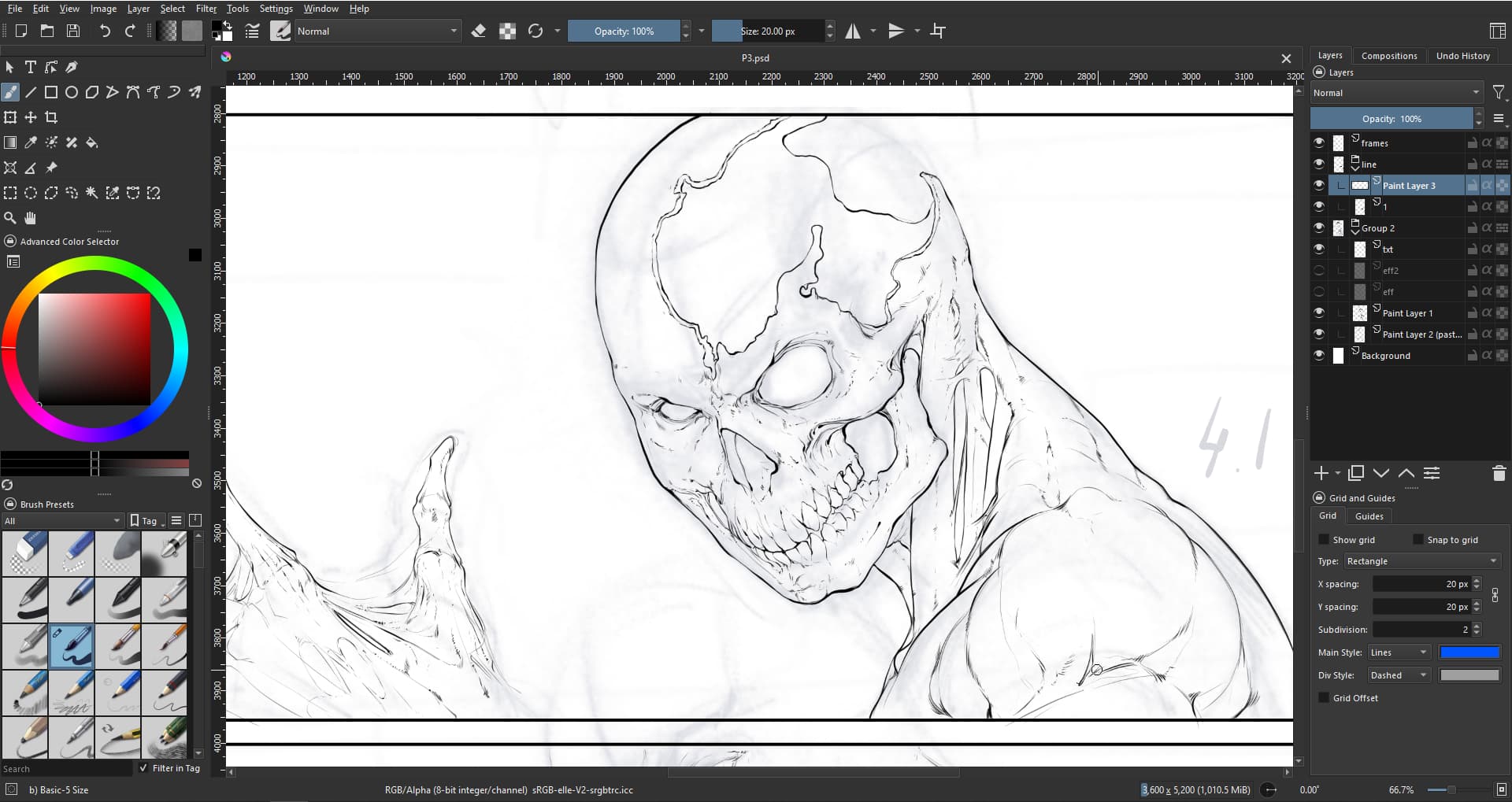The height and width of the screenshot is (802, 1512).
Task: Select the Fill bucket tool
Action: 92,142
